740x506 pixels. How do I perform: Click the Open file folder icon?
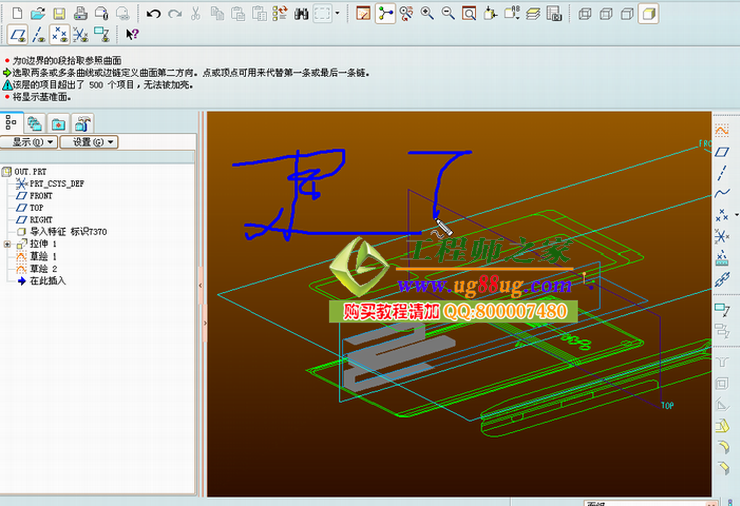click(37, 13)
